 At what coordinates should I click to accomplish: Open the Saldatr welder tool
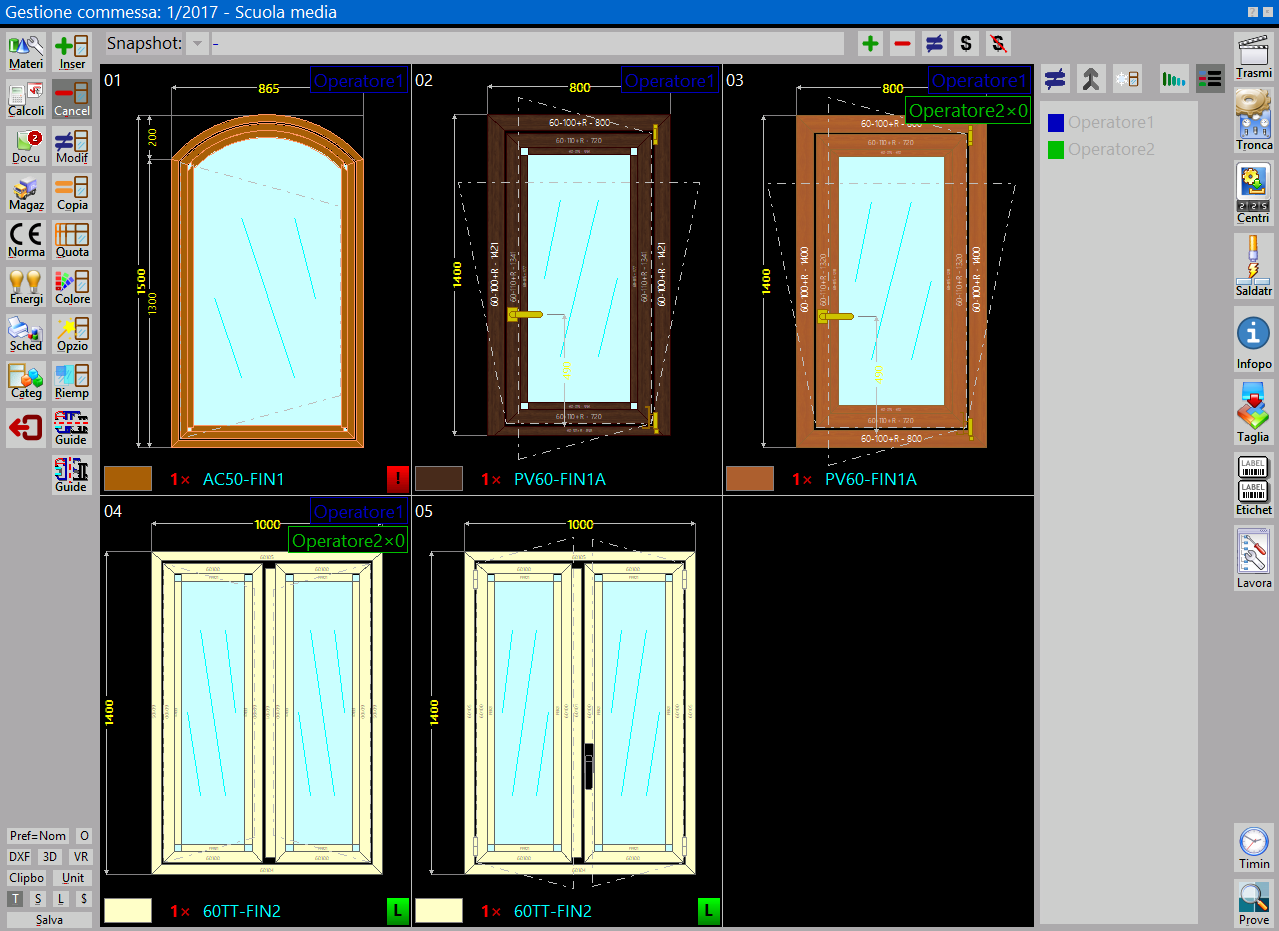coord(1254,266)
